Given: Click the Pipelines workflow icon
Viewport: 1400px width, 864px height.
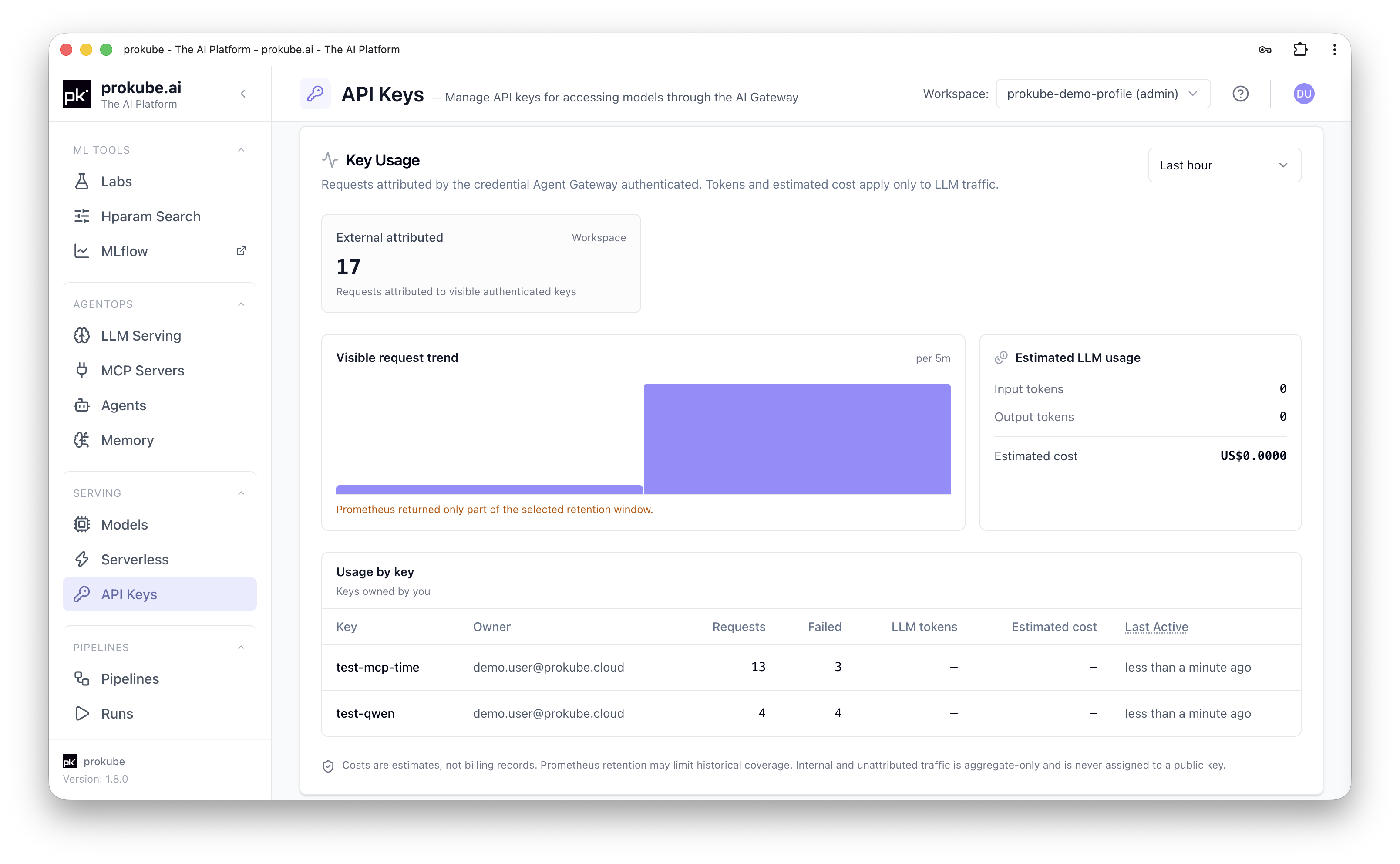Looking at the screenshot, I should (x=82, y=679).
